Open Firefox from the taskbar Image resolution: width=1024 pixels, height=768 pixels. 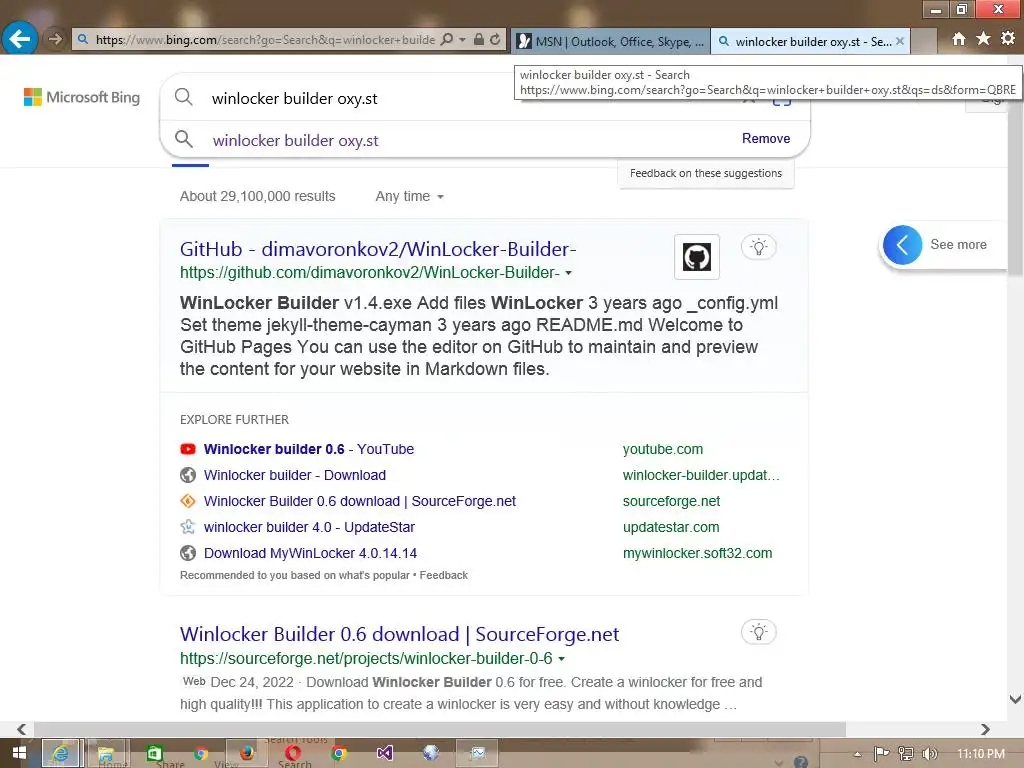[247, 753]
